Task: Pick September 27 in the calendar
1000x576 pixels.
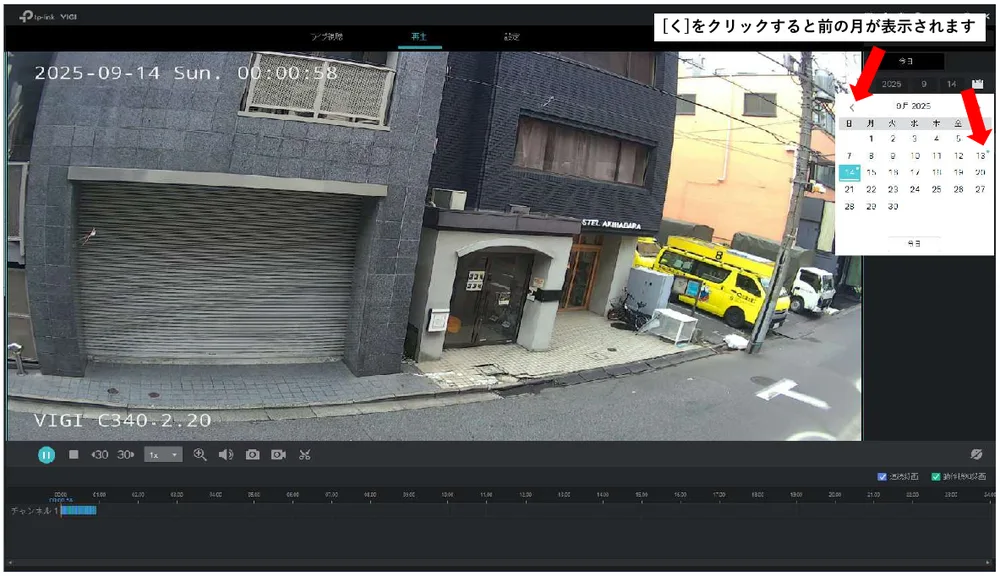Action: click(x=980, y=189)
